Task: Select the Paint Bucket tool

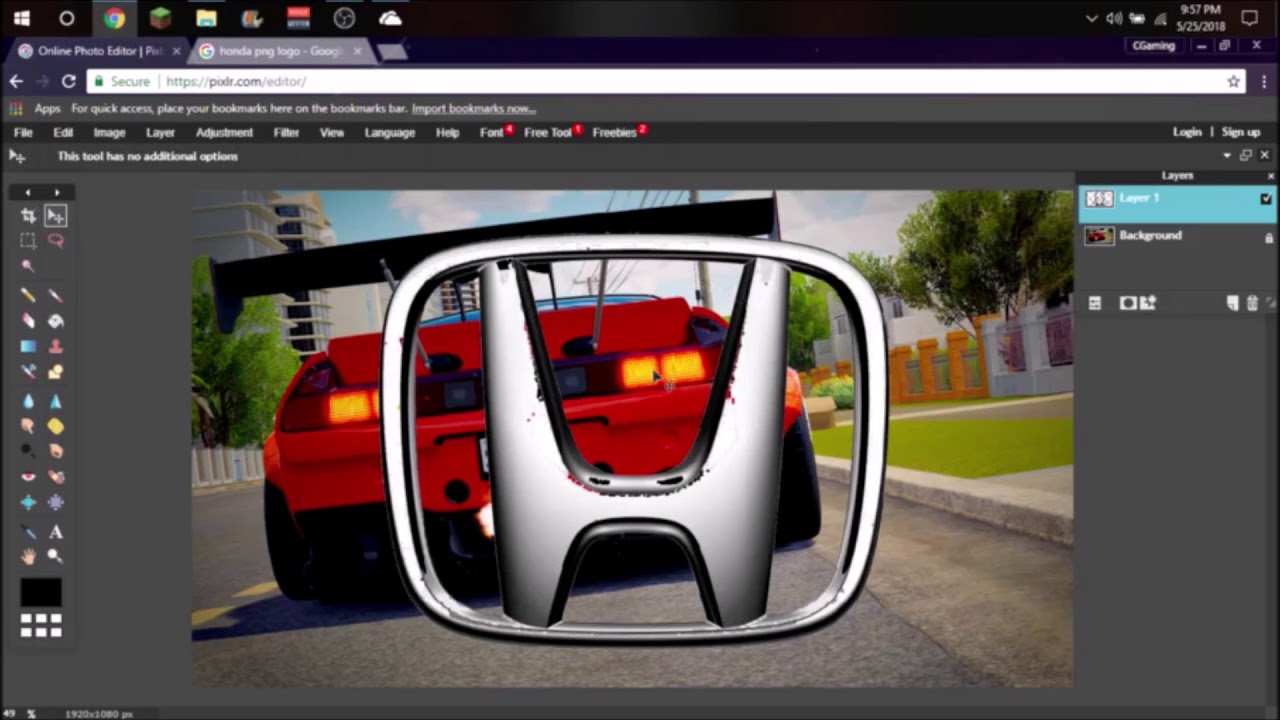Action: tap(55, 321)
